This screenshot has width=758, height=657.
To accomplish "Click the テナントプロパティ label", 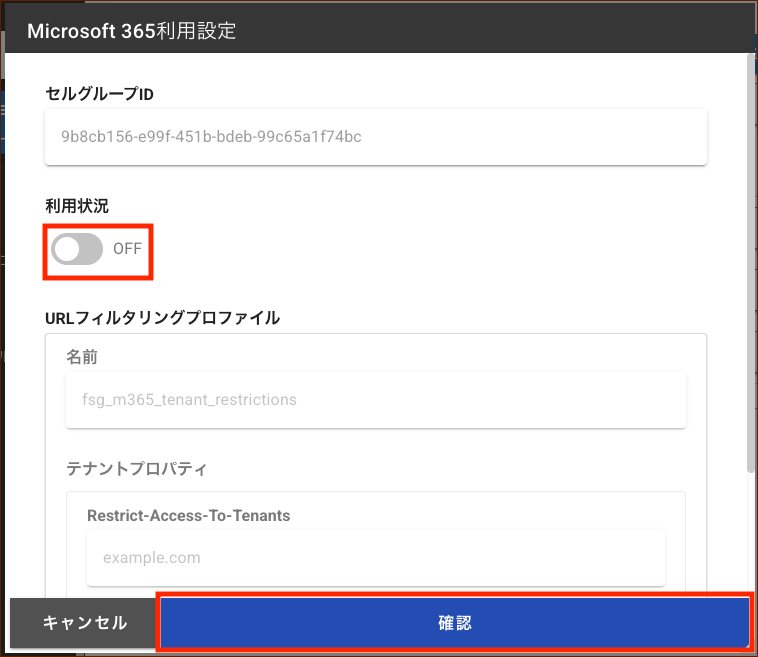I will 137,468.
